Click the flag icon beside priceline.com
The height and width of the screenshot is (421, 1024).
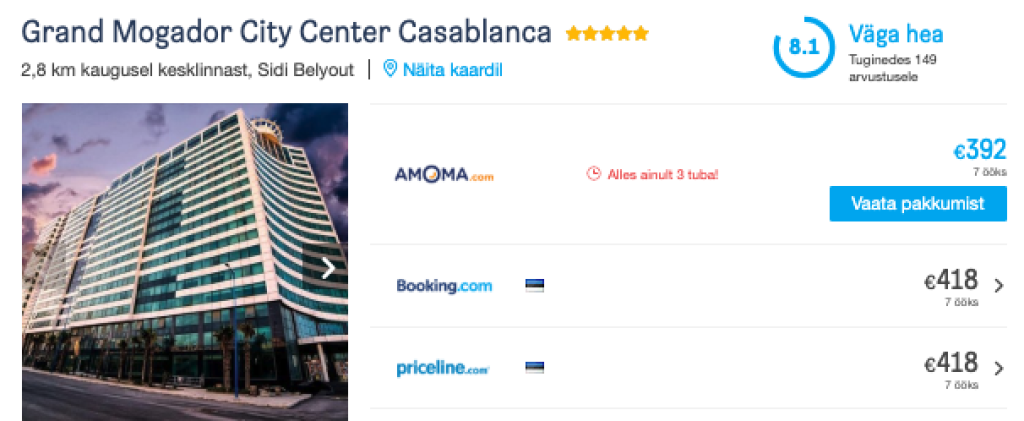click(534, 368)
